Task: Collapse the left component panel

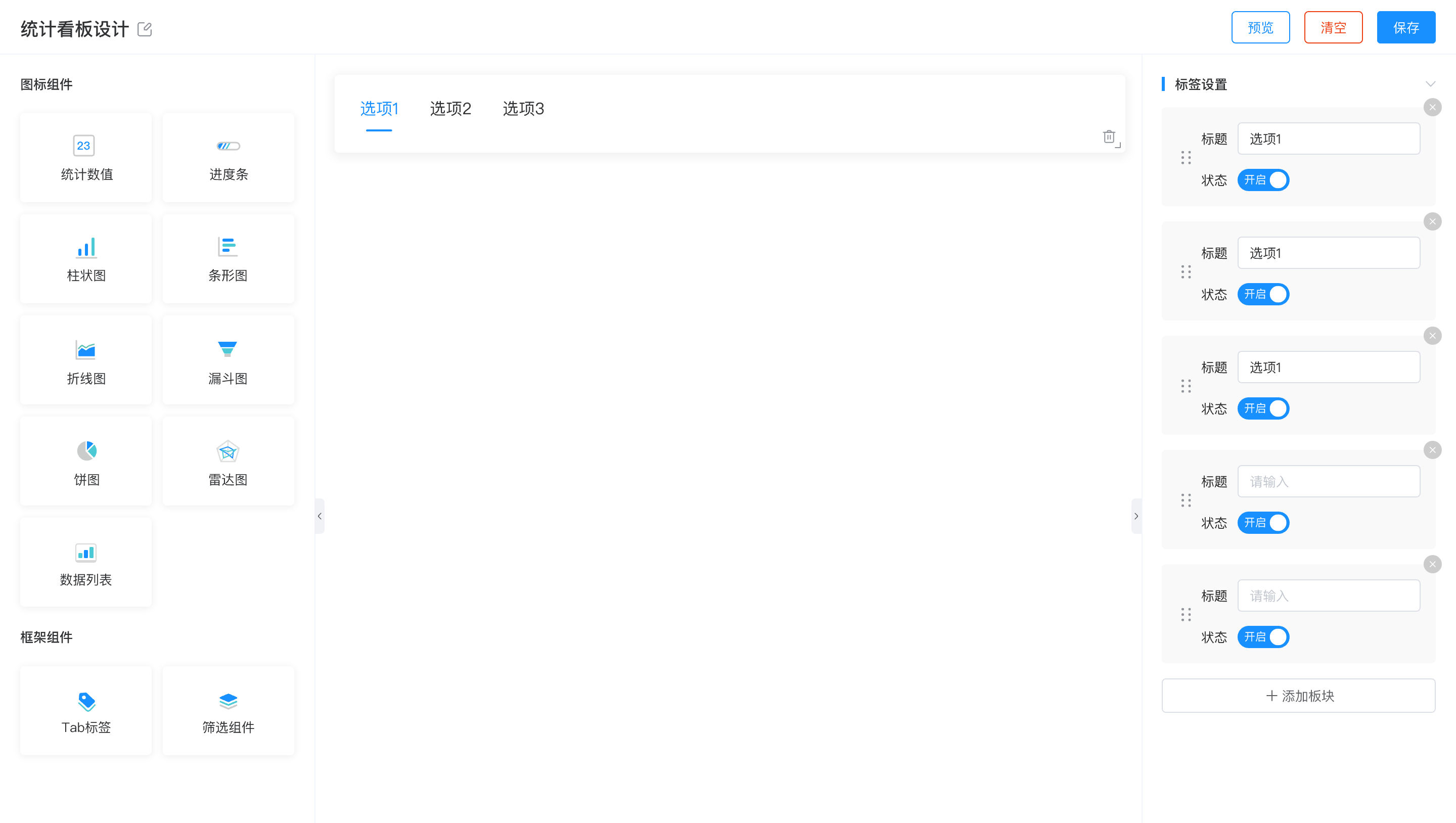Action: coord(320,516)
